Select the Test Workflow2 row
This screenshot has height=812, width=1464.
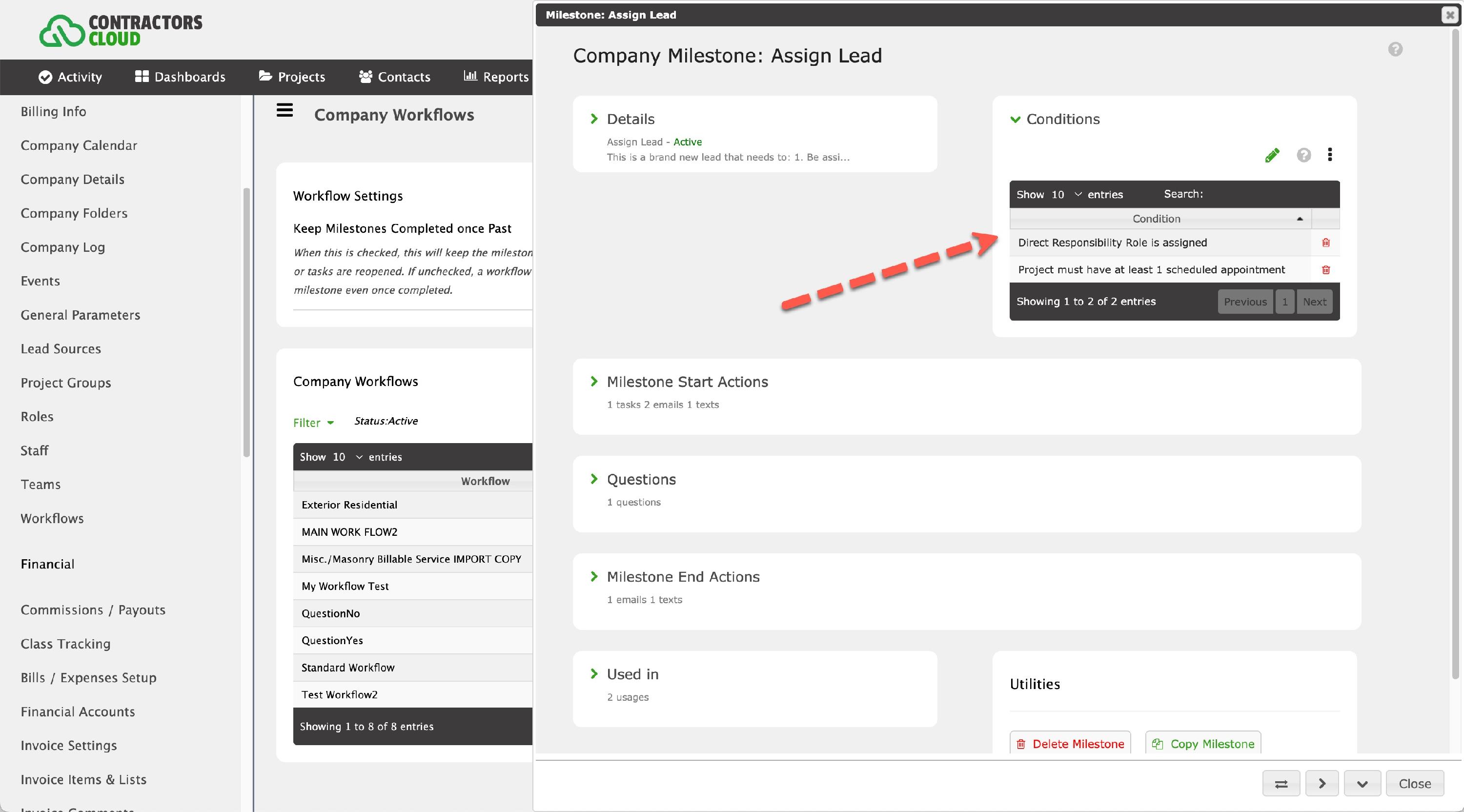pos(412,694)
